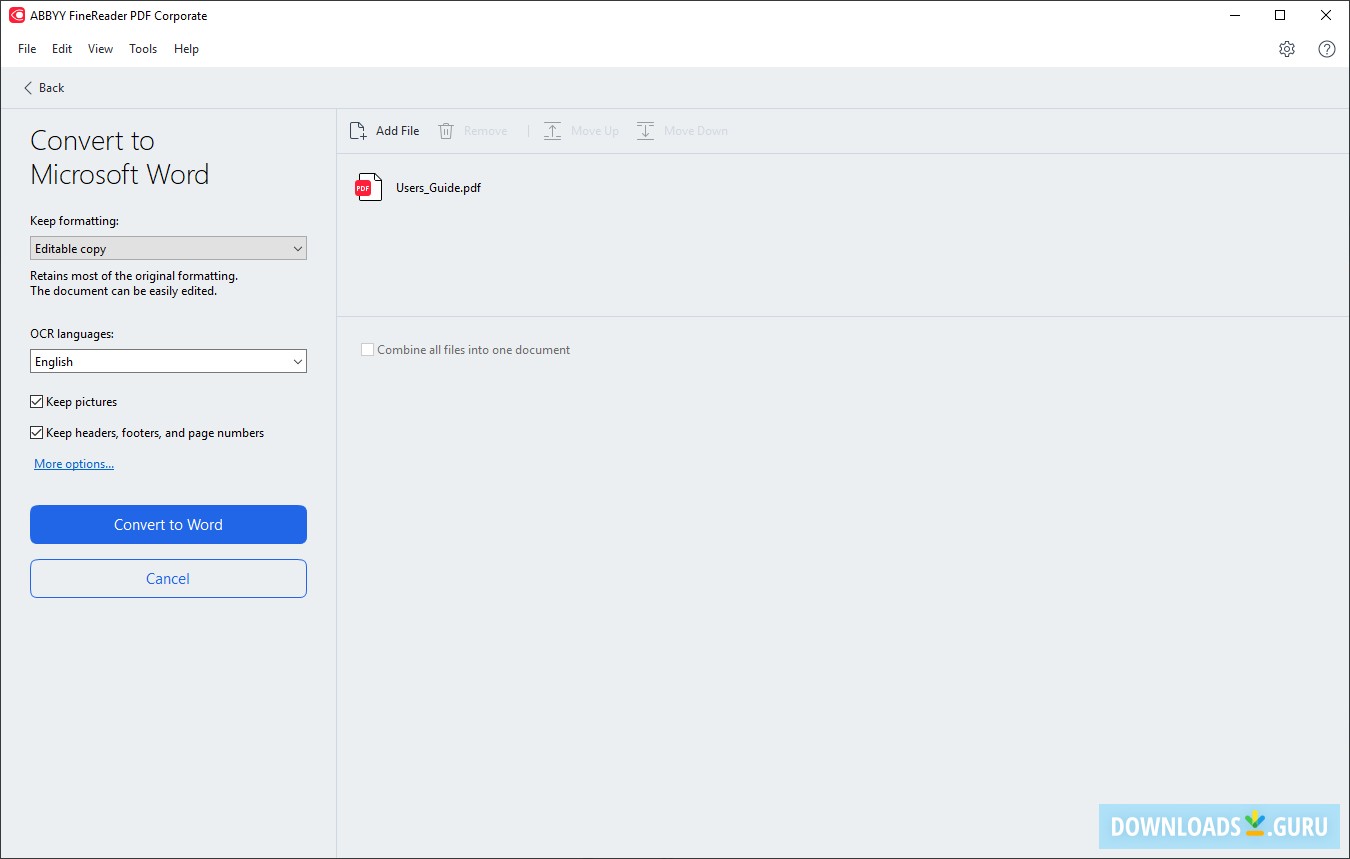
Task: Open the help question mark icon
Action: click(x=1327, y=49)
